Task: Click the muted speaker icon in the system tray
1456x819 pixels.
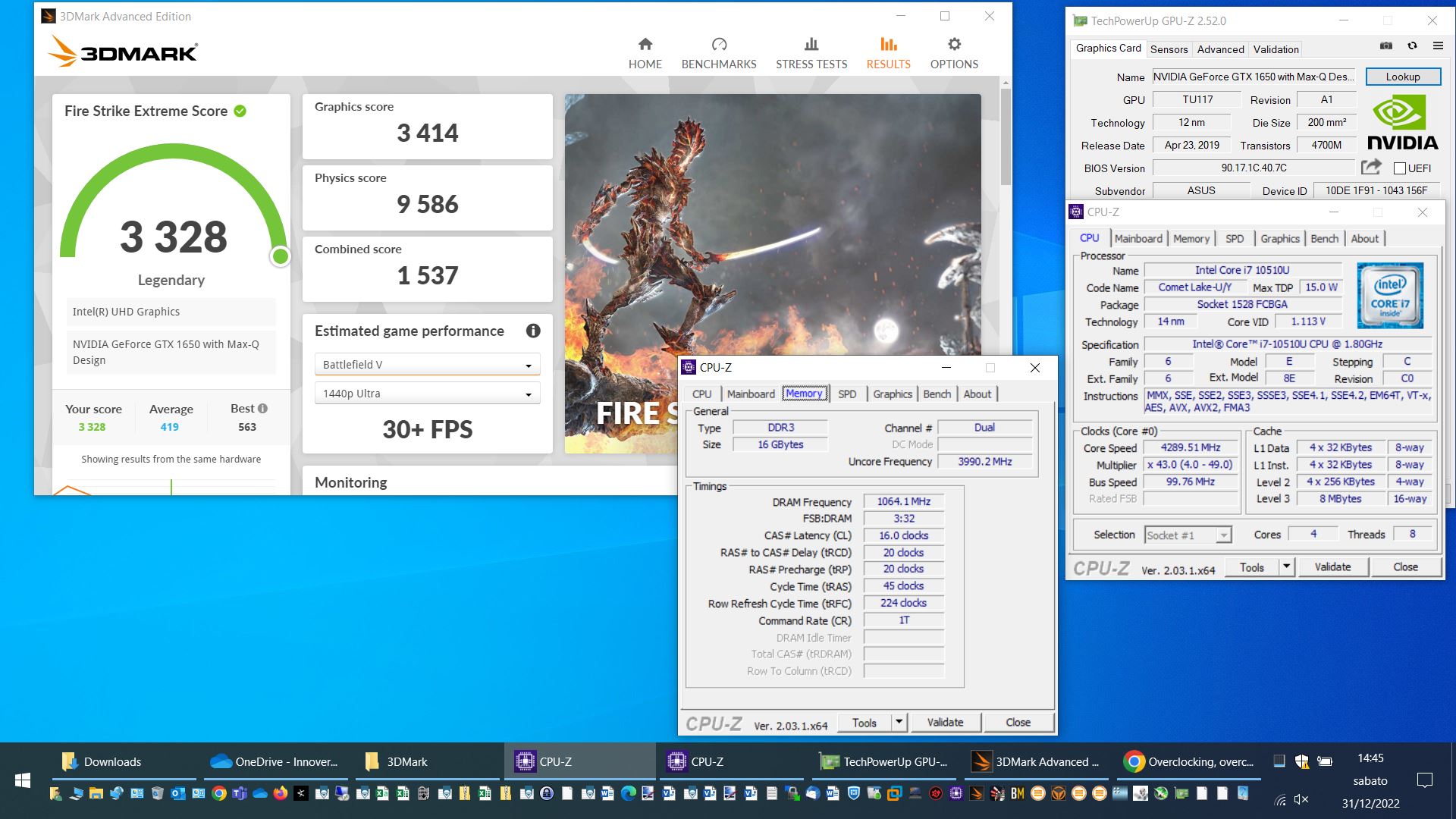Action: [x=1301, y=799]
